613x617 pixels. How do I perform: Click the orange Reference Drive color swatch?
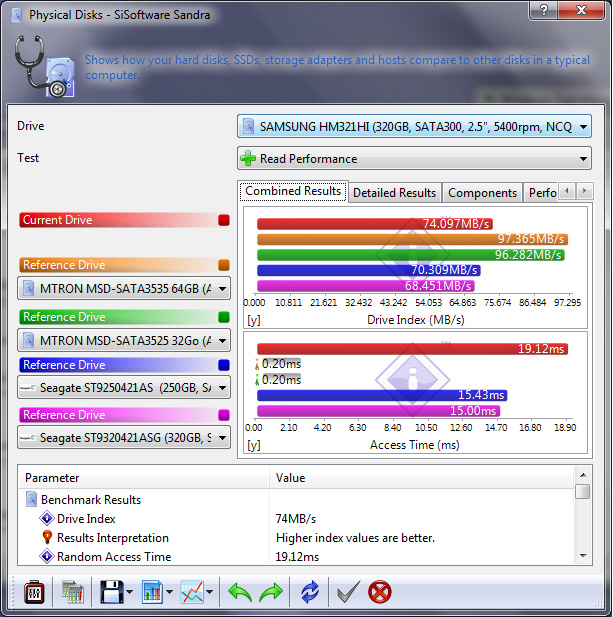[x=224, y=265]
